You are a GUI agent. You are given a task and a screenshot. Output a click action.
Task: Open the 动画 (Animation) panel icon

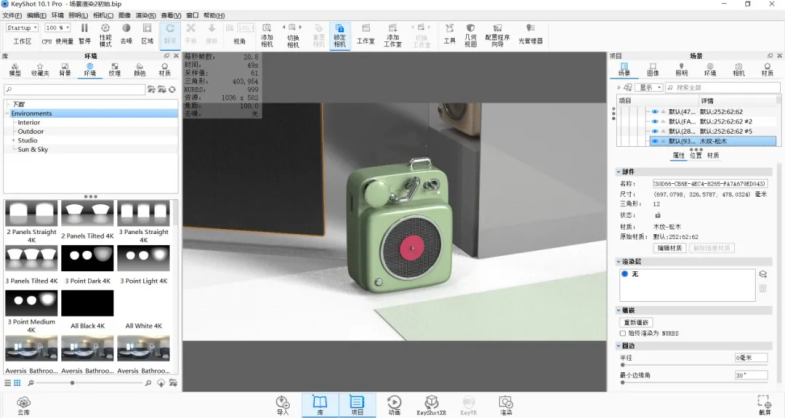[x=393, y=402]
